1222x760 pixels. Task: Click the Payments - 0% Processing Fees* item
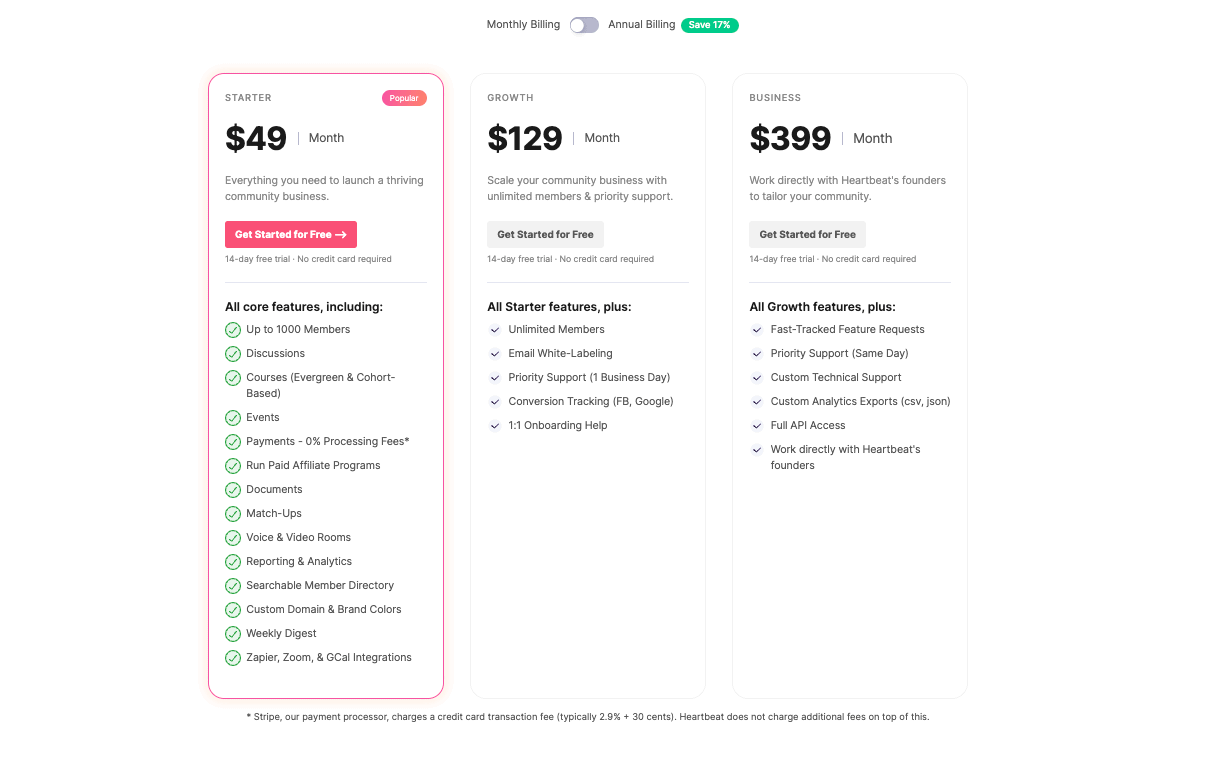click(x=328, y=442)
